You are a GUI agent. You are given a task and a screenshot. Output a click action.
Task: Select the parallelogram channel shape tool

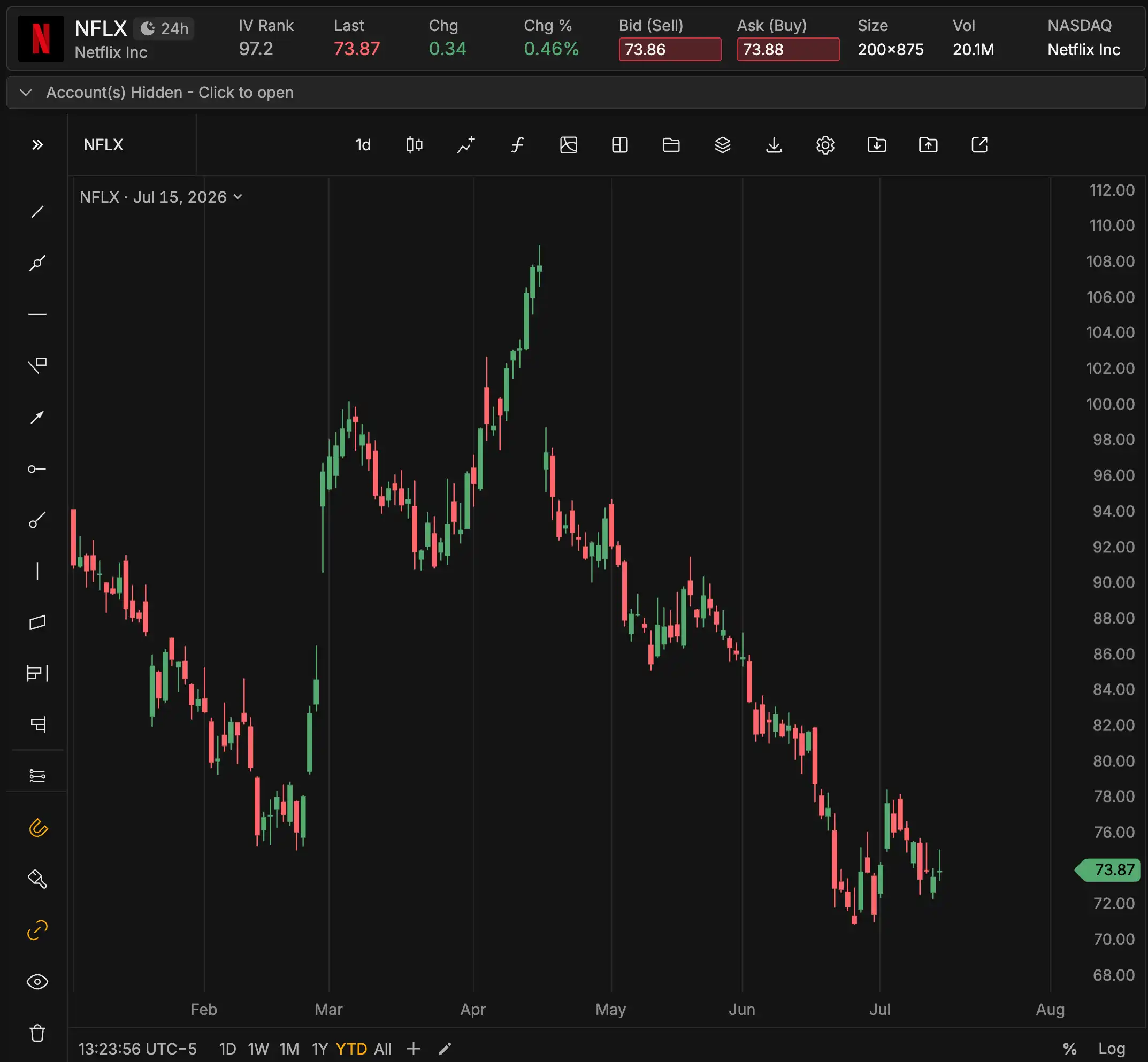(x=37, y=622)
